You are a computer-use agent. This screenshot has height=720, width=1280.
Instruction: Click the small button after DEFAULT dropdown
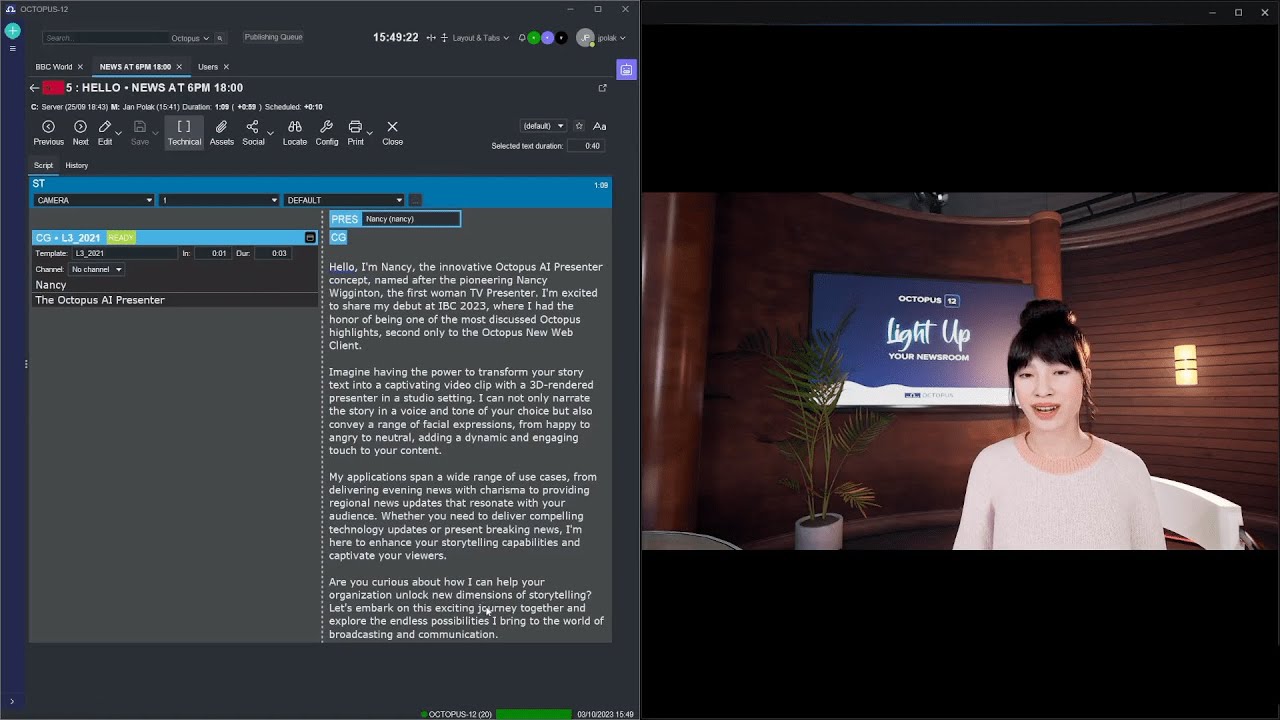415,200
